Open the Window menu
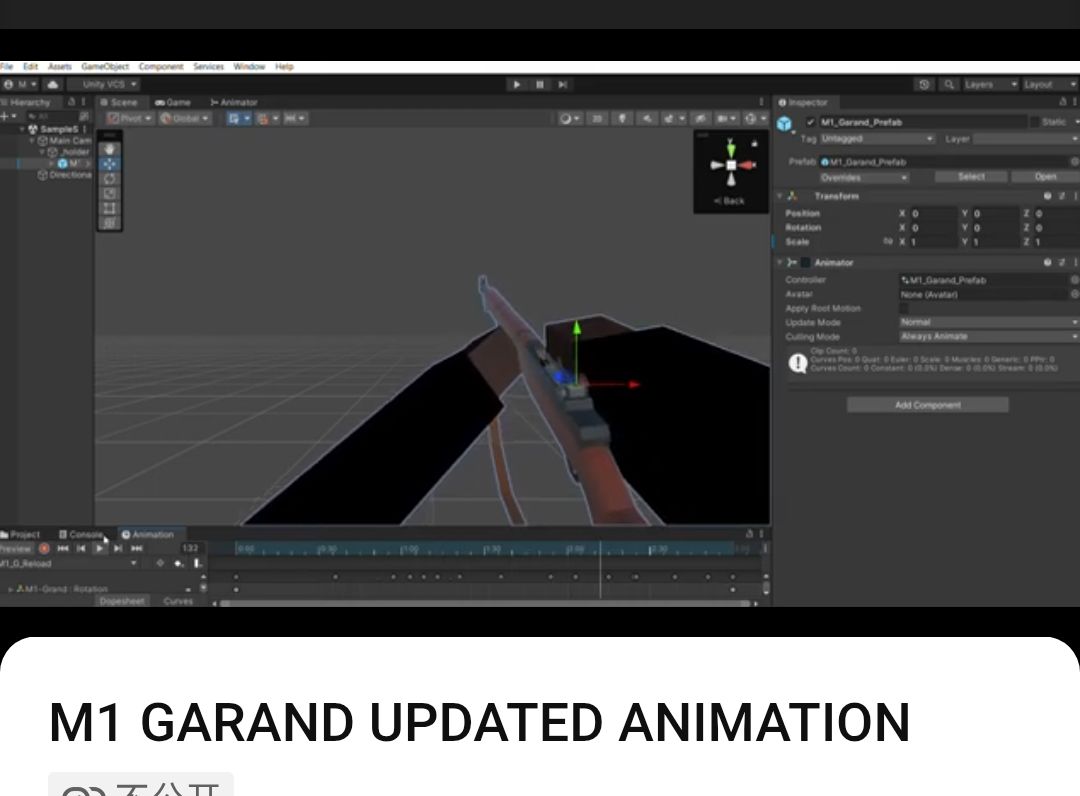 click(x=249, y=67)
